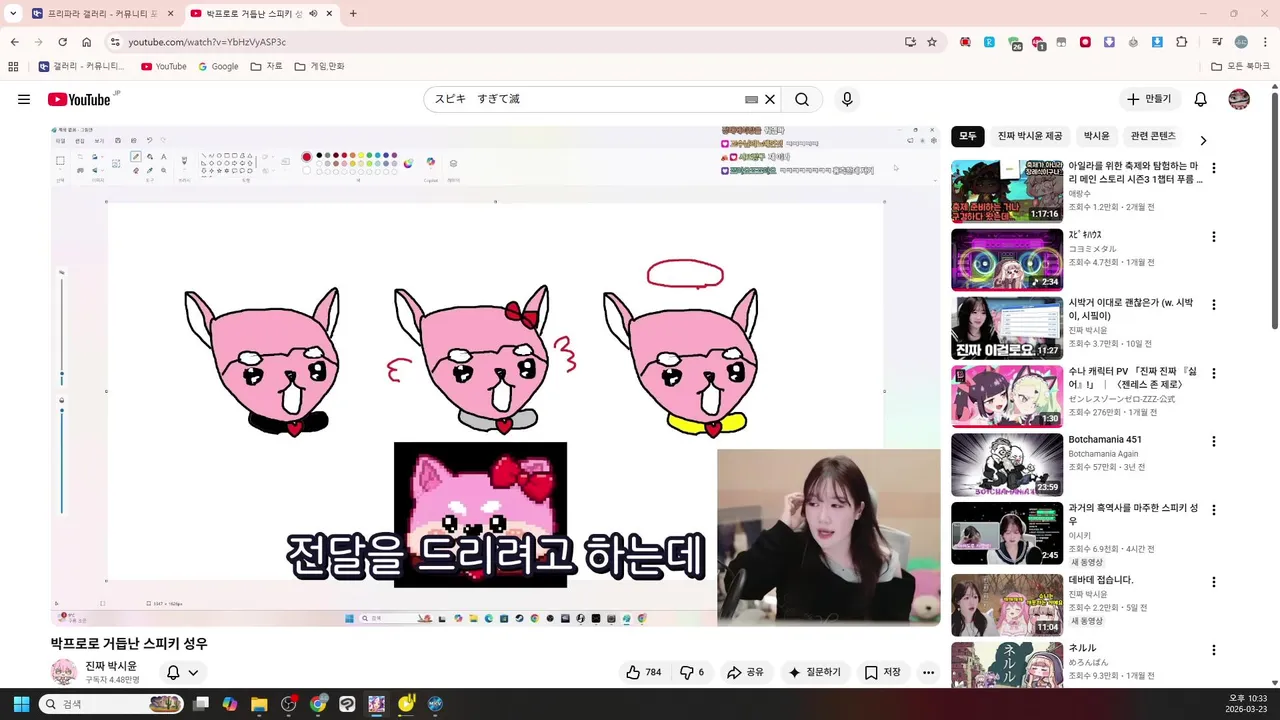
Task: Like the video with 784 likes
Action: 643,672
